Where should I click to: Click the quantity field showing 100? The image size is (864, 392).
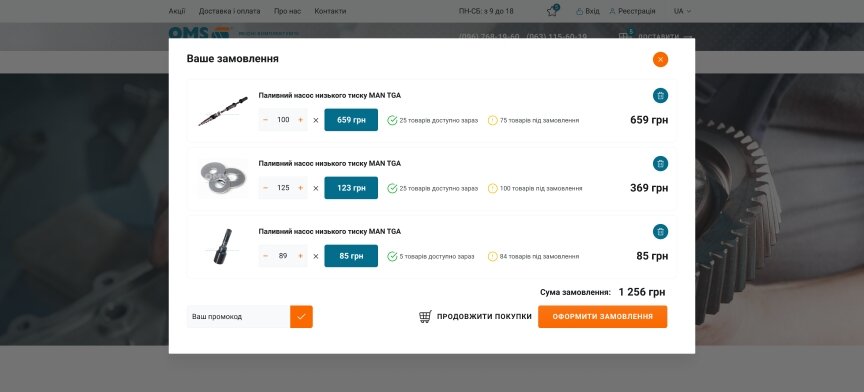click(283, 120)
